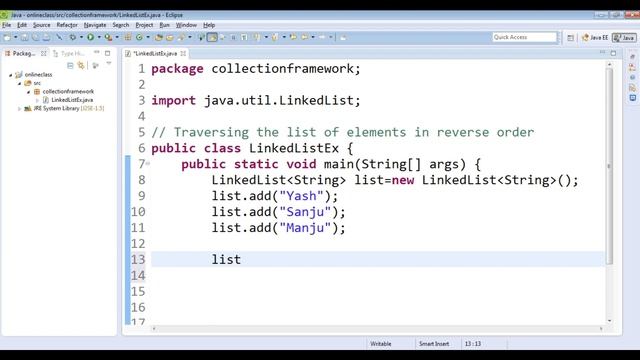
Task: Click the Open Task folder icon
Action: click(169, 38)
